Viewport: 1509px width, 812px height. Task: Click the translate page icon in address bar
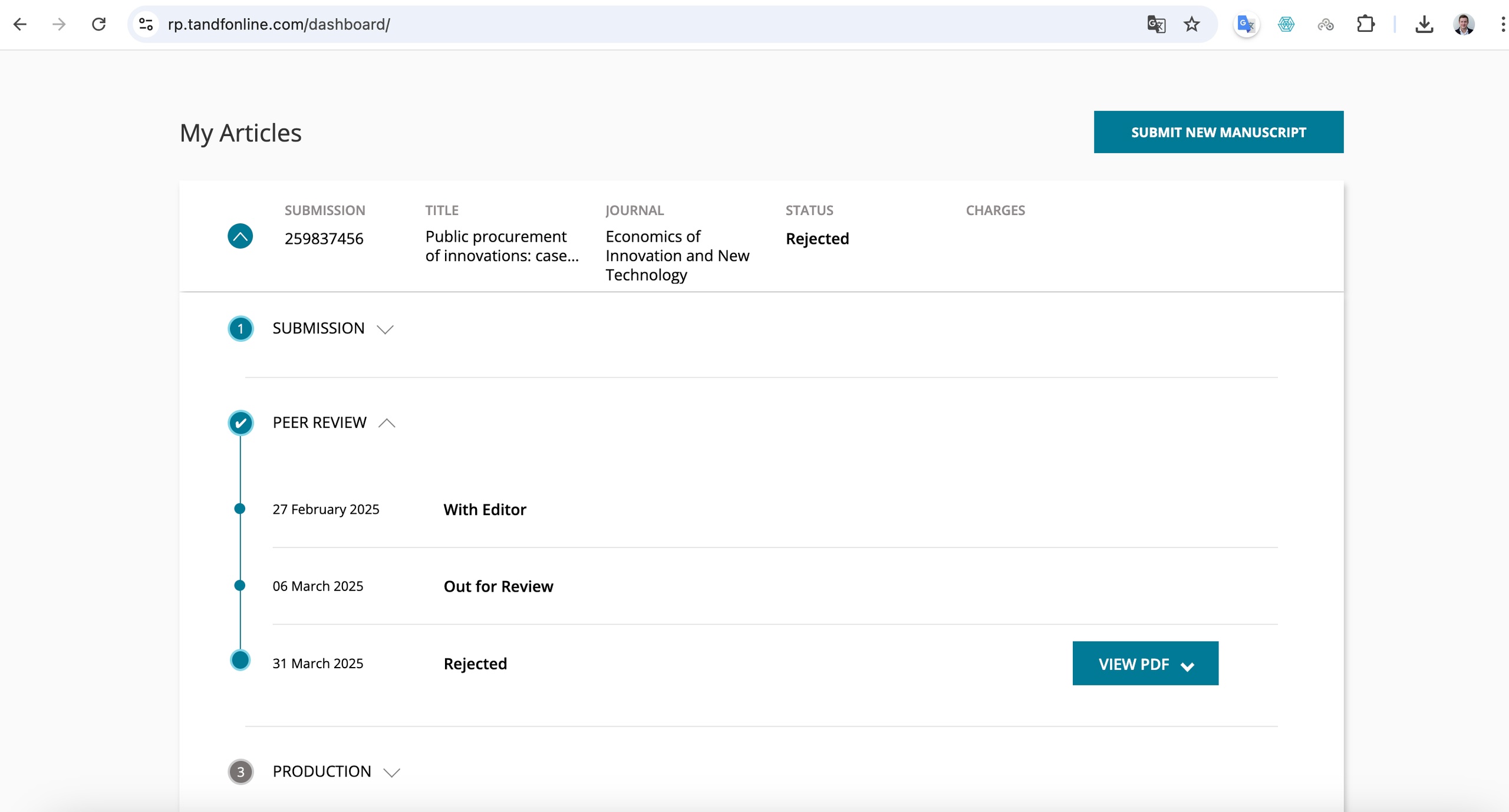click(x=1156, y=24)
